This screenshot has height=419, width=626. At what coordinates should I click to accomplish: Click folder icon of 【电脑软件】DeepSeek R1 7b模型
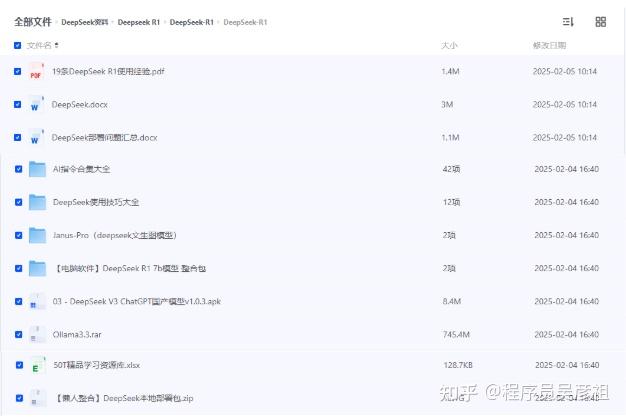tap(37, 269)
